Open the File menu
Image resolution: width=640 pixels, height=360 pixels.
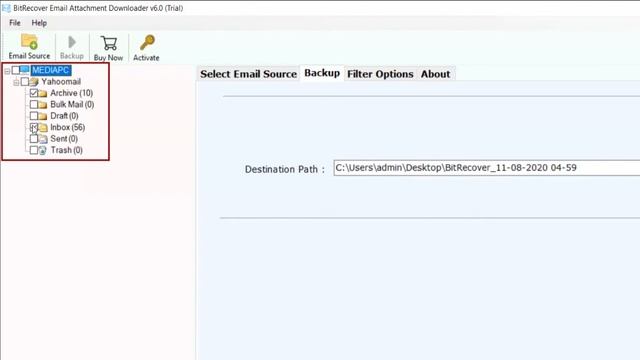point(15,23)
